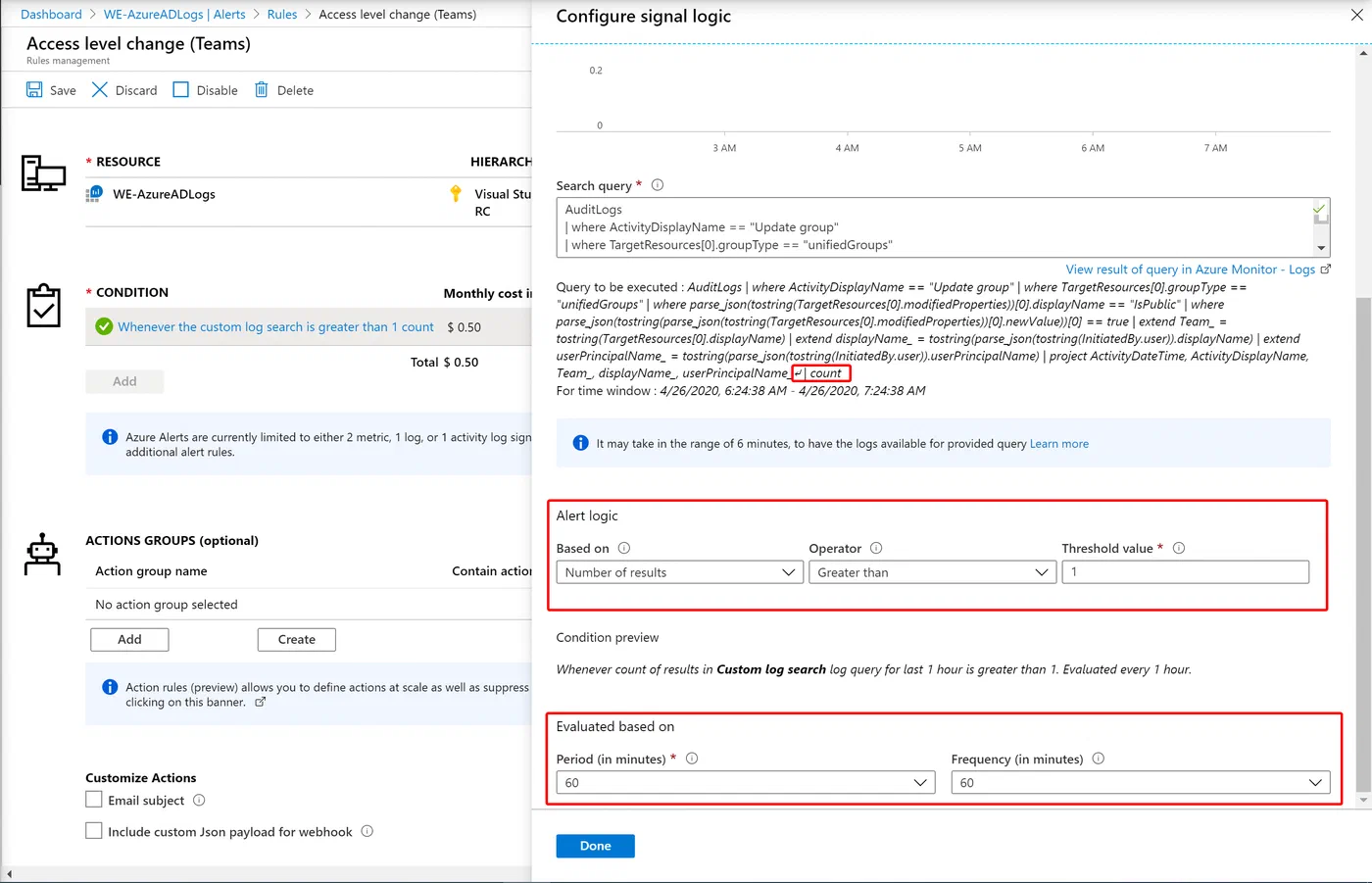Viewport: 1372px width, 883px height.
Task: Click the query box scroll down arrow
Action: (x=1321, y=248)
